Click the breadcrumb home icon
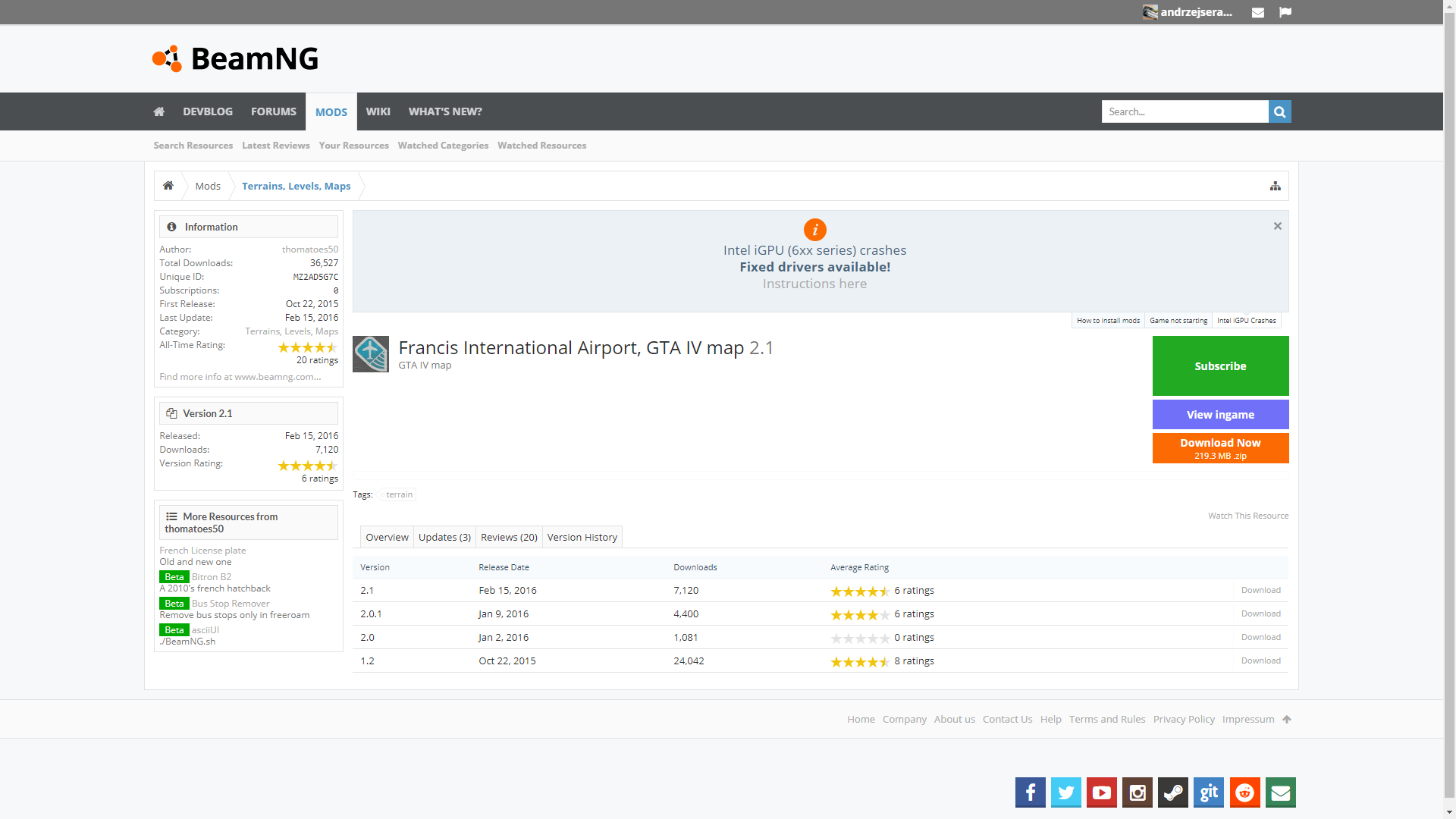 [168, 186]
